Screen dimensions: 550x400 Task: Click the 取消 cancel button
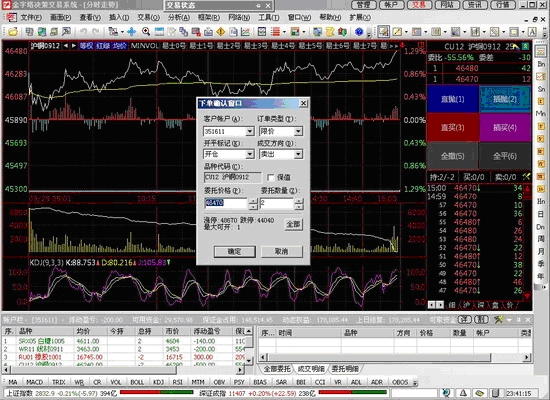[x=282, y=252]
